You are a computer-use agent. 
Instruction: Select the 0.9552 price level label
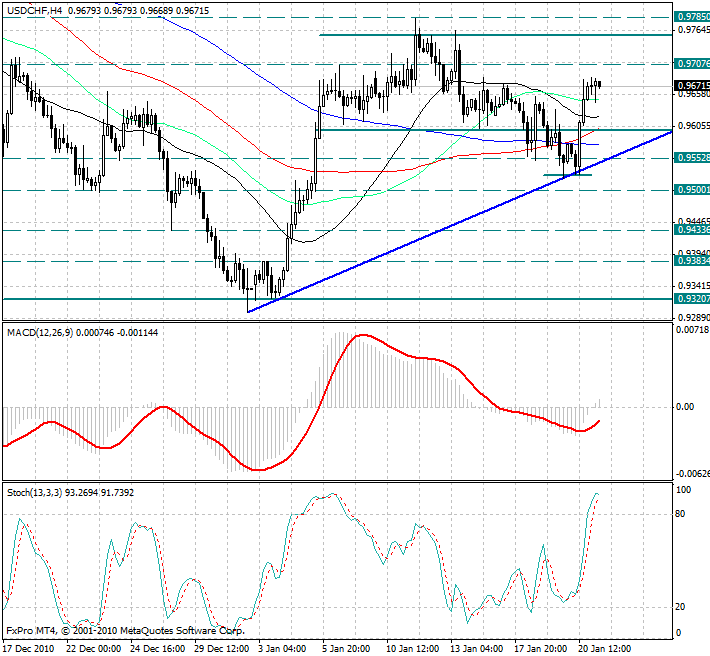(x=692, y=158)
